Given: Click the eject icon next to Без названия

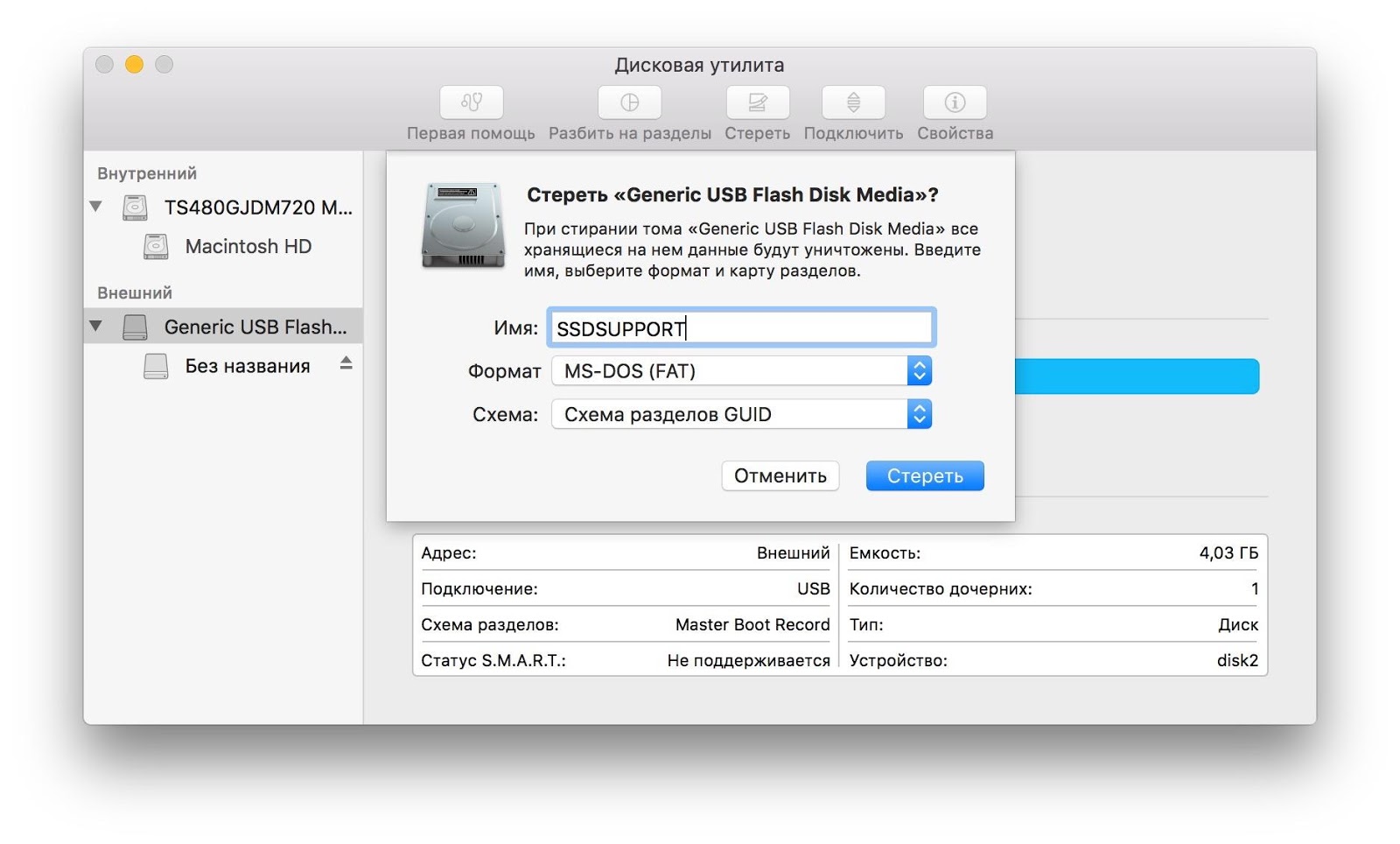Looking at the screenshot, I should coord(346,363).
